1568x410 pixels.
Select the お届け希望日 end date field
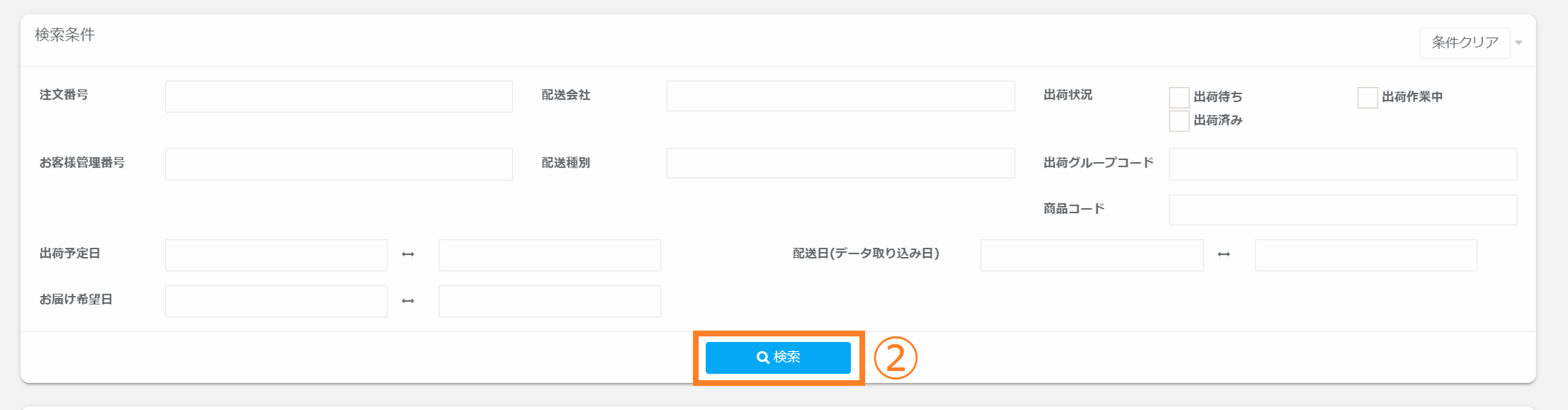[x=549, y=301]
